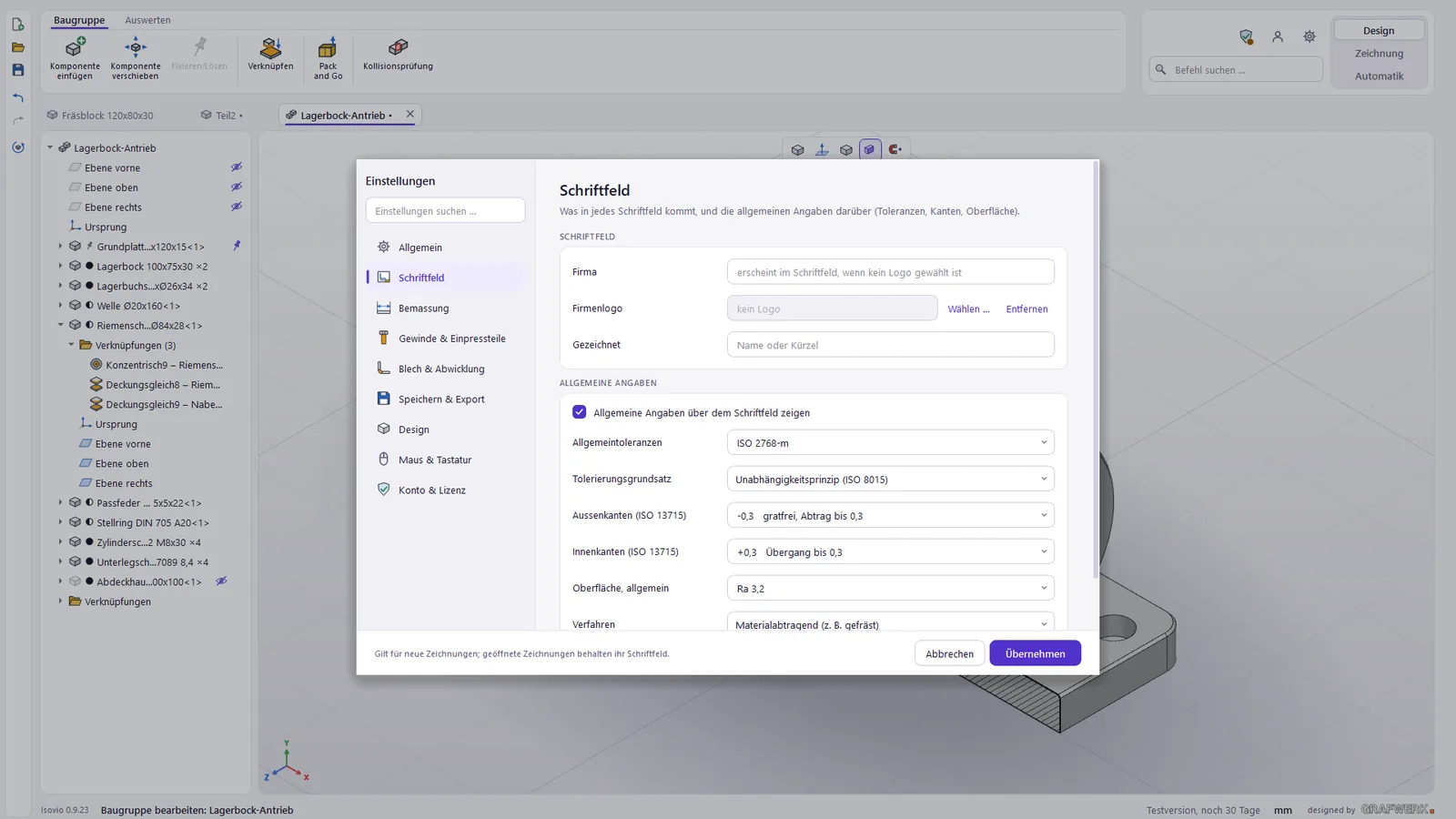Open the Innenkanten (ISO 13715) dropdown
1456x819 pixels.
tap(891, 552)
